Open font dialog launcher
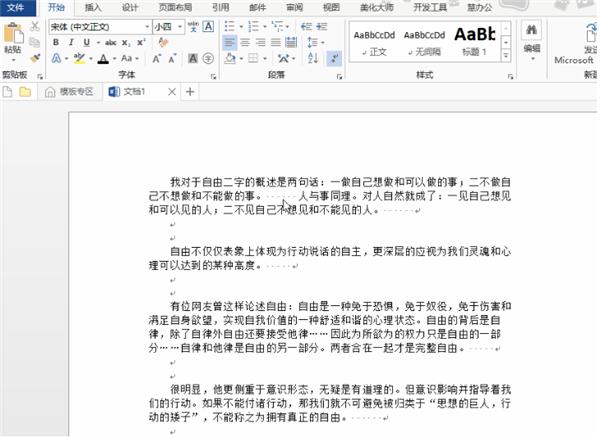The image size is (600, 438). 214,77
